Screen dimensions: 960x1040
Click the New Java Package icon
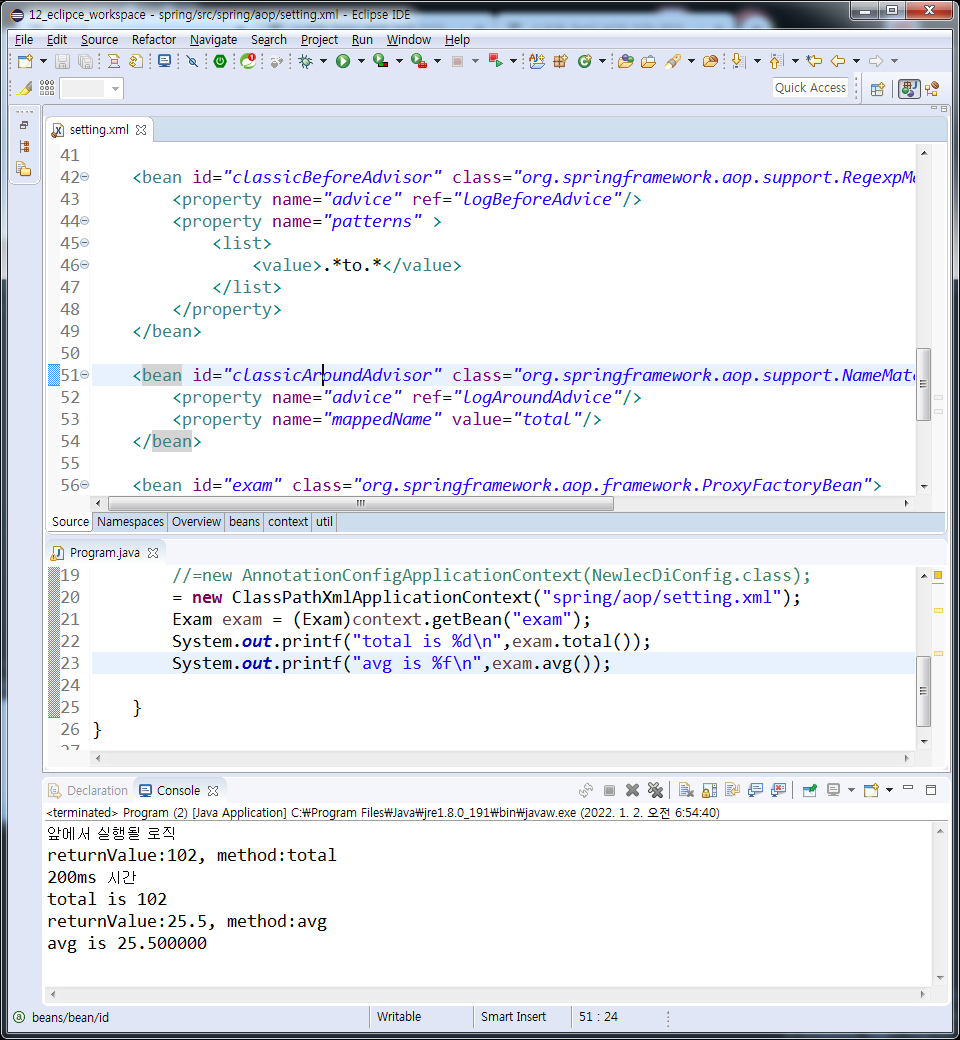561,62
